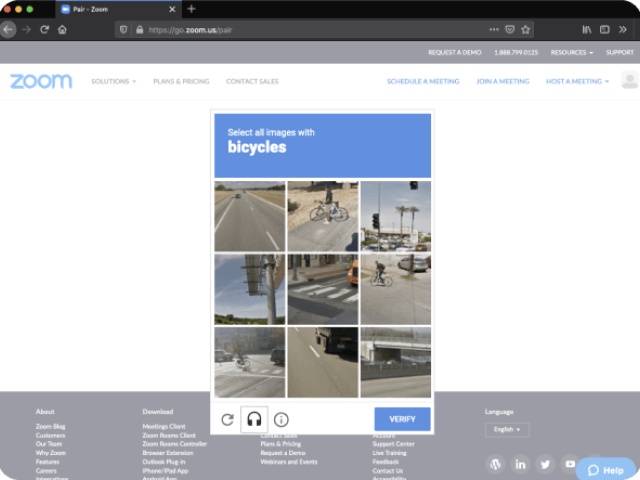
Task: Open the English language selector
Action: [x=505, y=429]
